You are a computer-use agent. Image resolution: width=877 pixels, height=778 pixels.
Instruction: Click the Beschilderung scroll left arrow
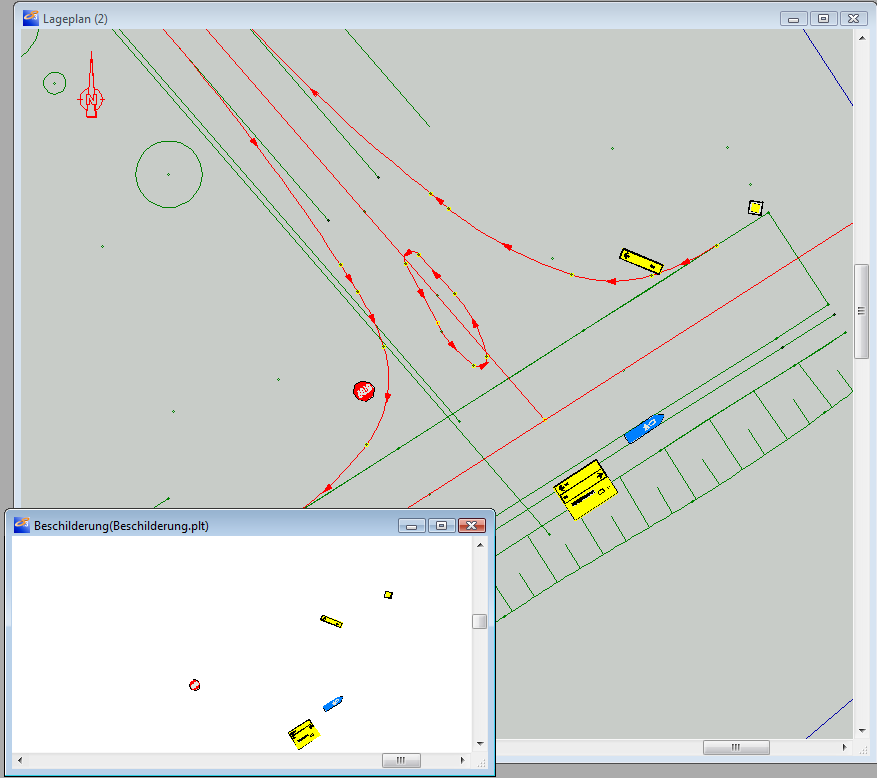[20, 760]
